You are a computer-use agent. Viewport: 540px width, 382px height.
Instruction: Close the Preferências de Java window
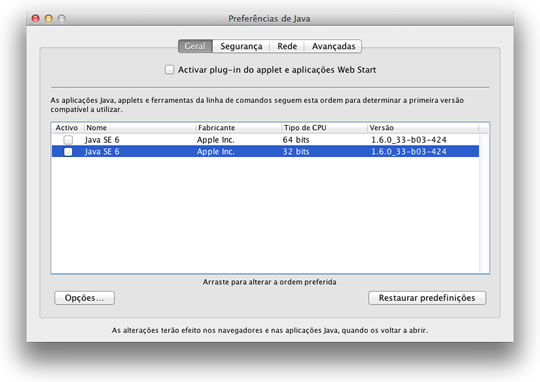pyautogui.click(x=35, y=18)
